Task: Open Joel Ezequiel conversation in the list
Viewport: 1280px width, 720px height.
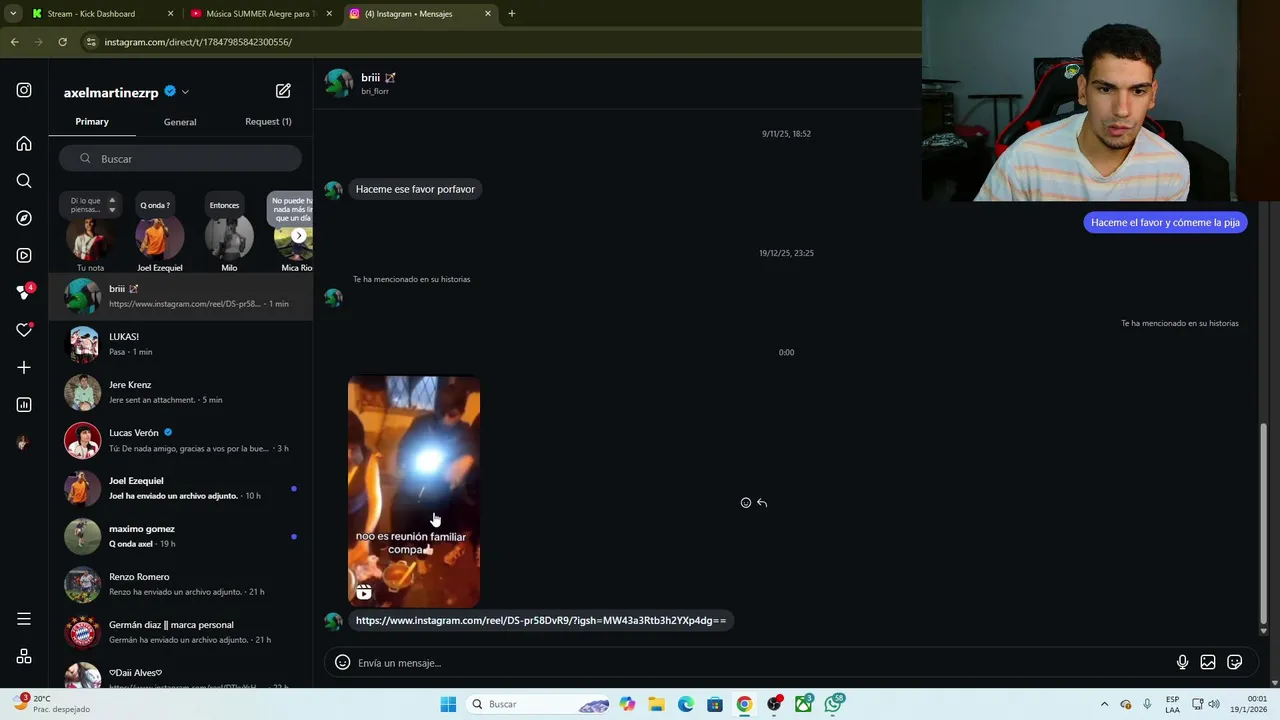Action: [x=181, y=488]
